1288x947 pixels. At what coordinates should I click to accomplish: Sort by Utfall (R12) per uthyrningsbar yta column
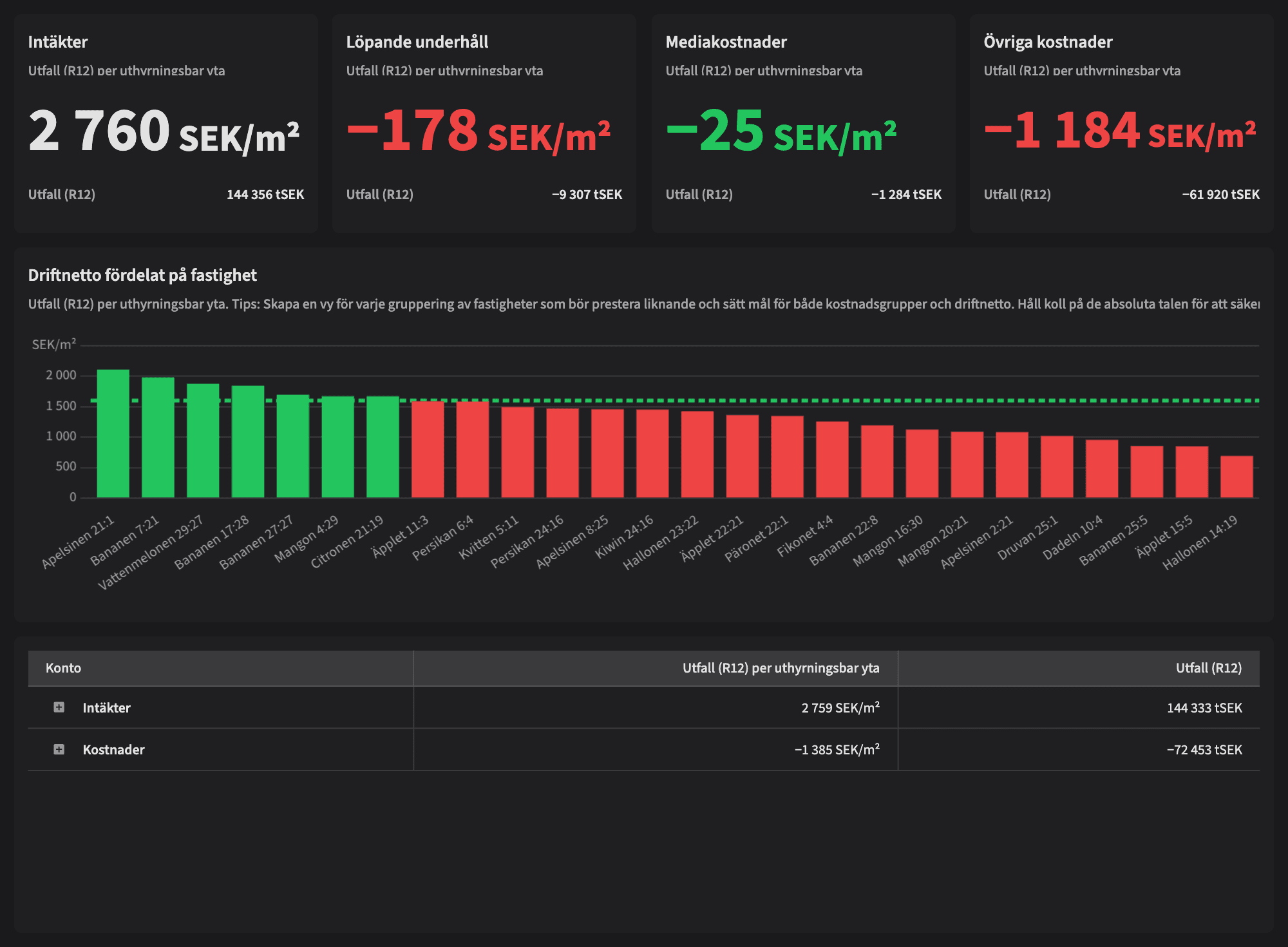coord(781,668)
